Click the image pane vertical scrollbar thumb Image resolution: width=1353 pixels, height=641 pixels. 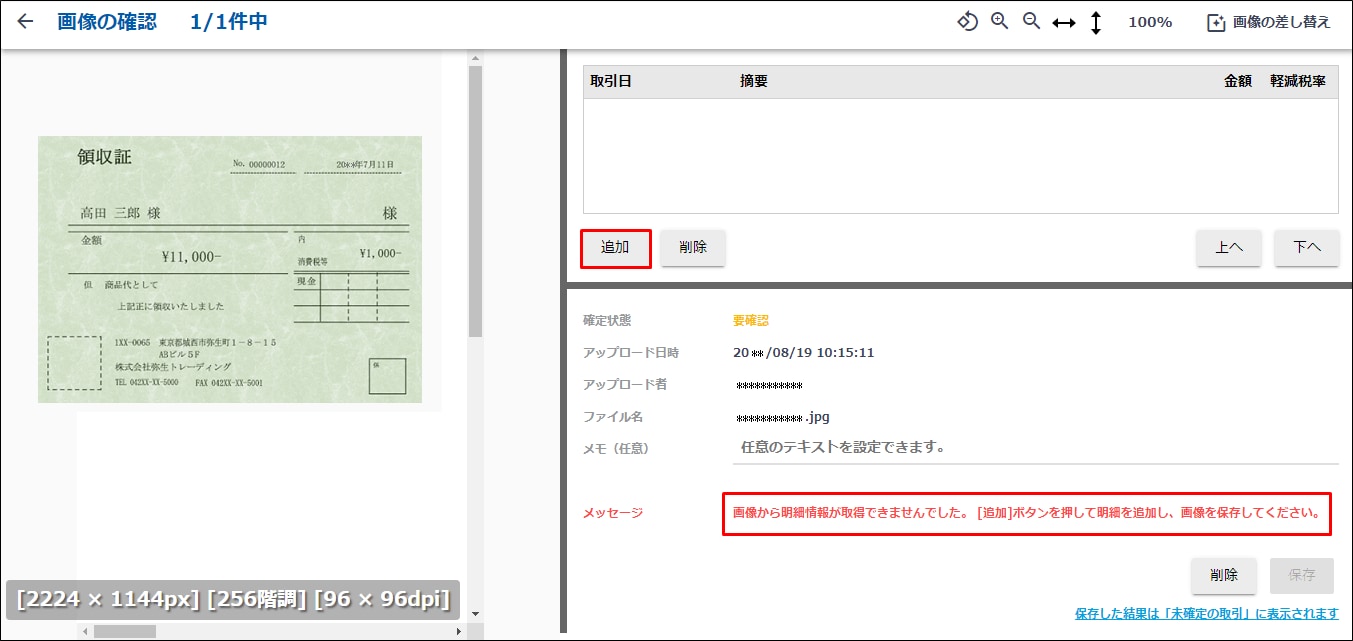pyautogui.click(x=475, y=200)
